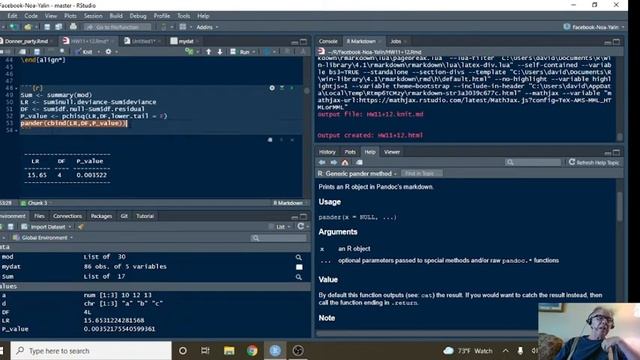Open the Jobs tab

pos(396,41)
